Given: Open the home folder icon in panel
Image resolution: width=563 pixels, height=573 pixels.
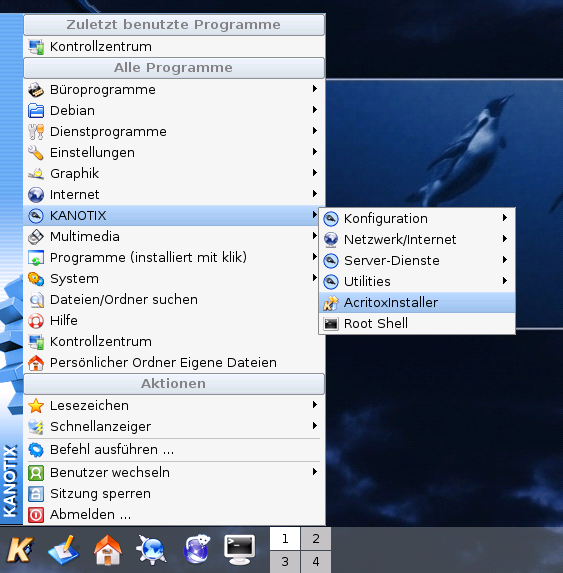Looking at the screenshot, I should point(107,550).
